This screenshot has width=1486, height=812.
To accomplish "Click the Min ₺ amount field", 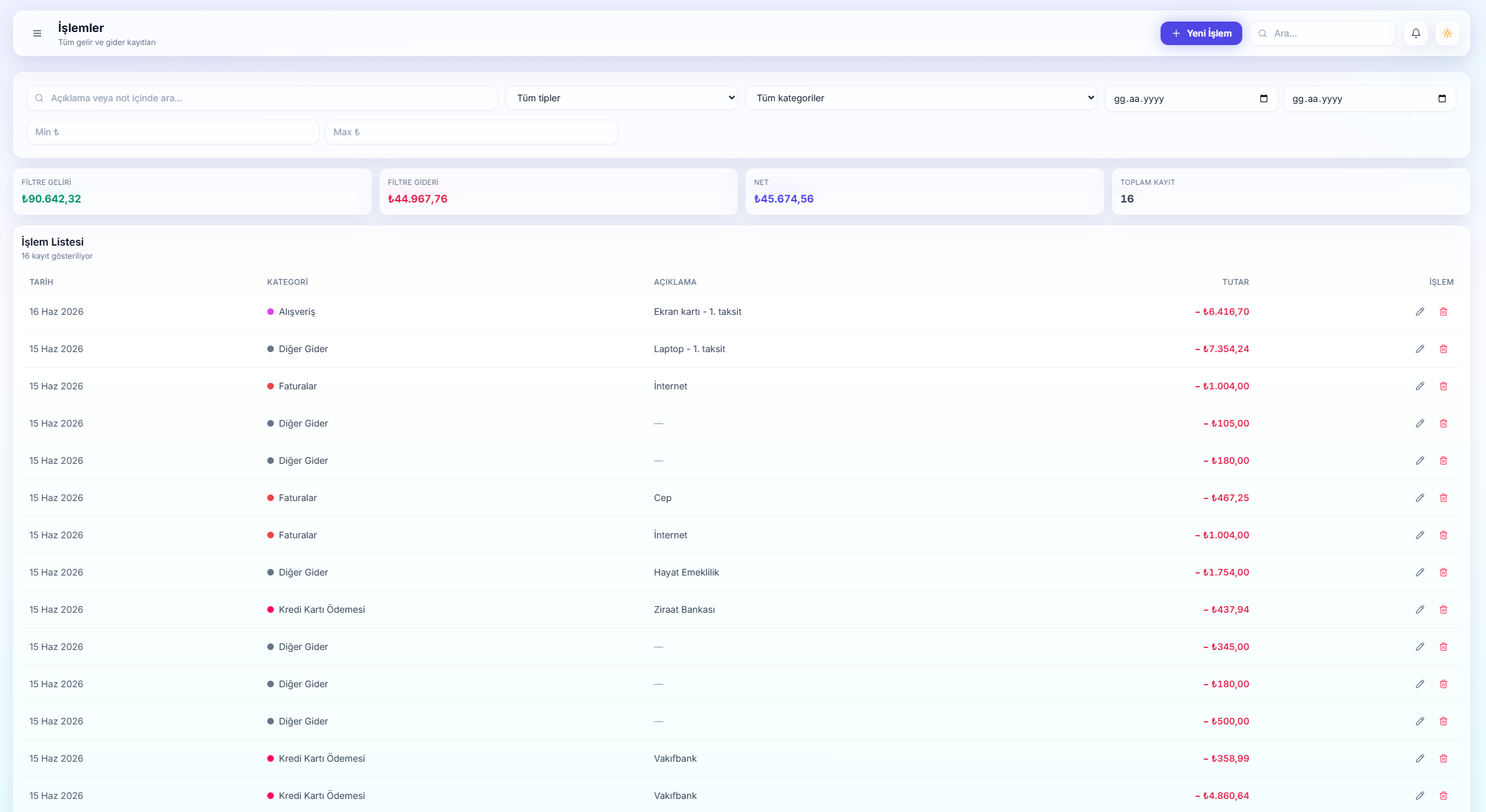I will click(x=173, y=132).
